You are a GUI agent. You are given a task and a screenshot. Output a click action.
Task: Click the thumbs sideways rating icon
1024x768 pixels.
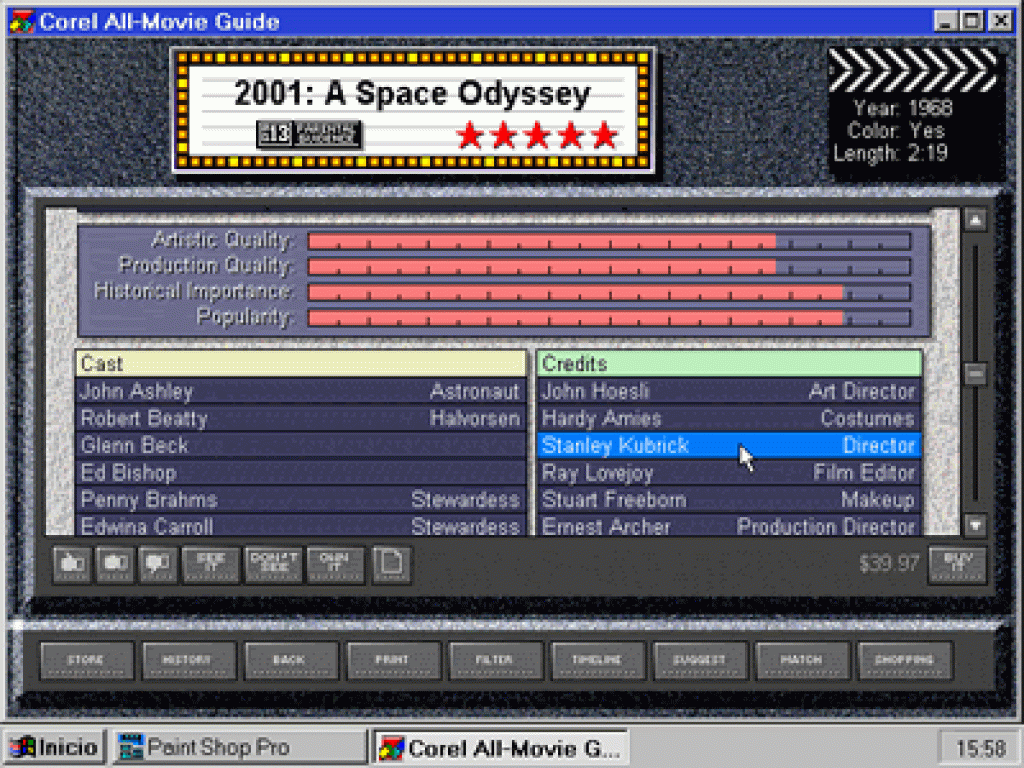pyautogui.click(x=115, y=564)
